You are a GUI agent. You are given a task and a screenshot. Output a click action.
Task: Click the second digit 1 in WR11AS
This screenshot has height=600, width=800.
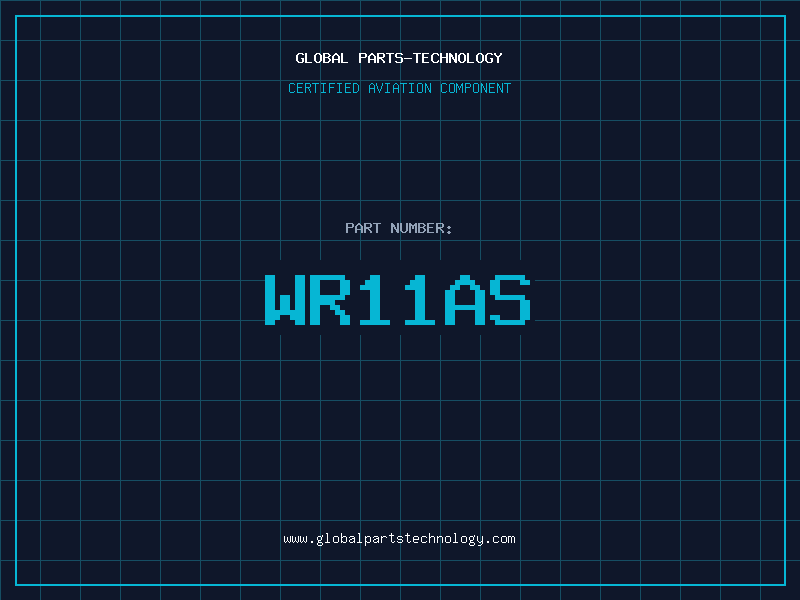421,299
